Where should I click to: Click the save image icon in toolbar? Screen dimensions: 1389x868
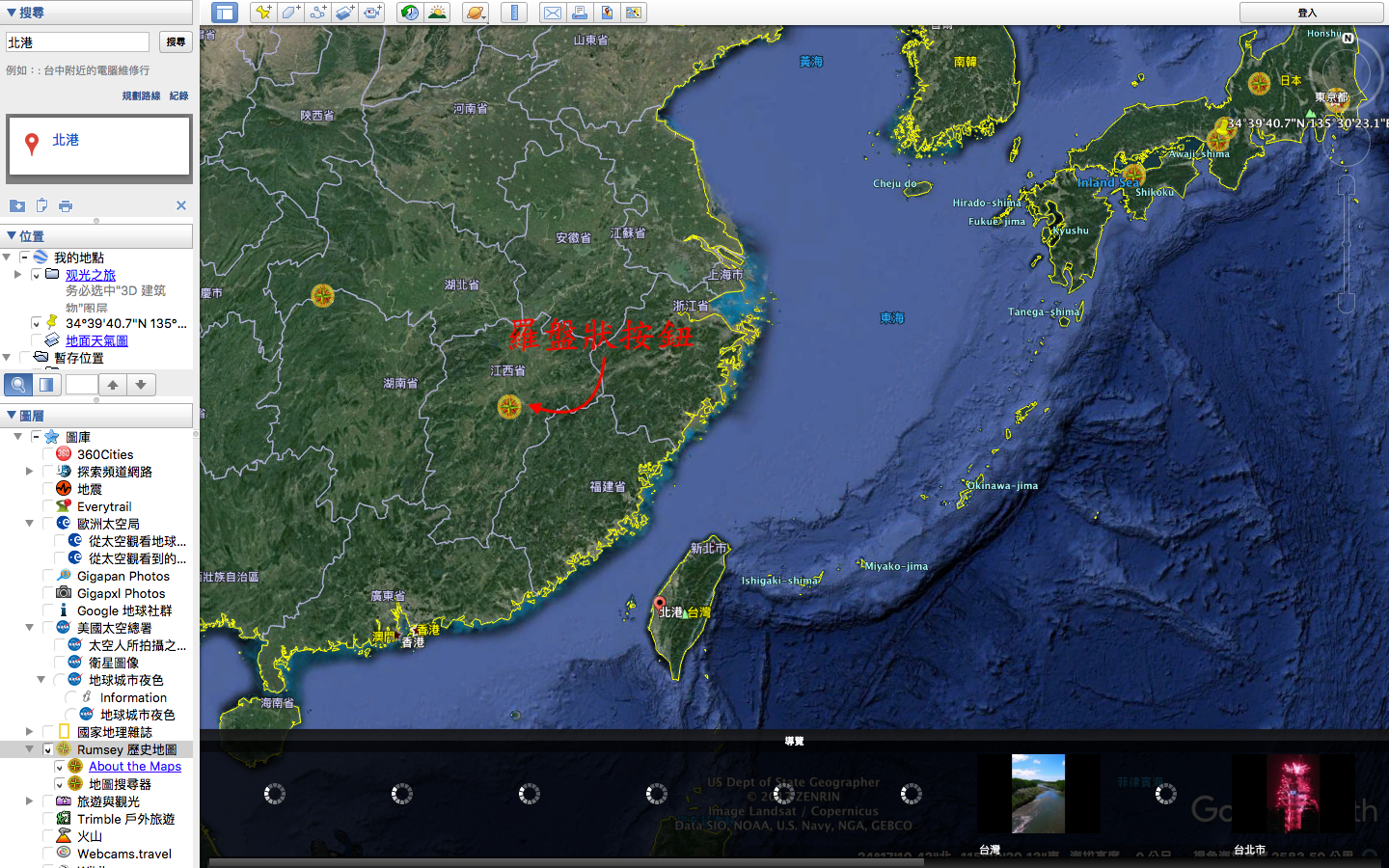click(634, 13)
